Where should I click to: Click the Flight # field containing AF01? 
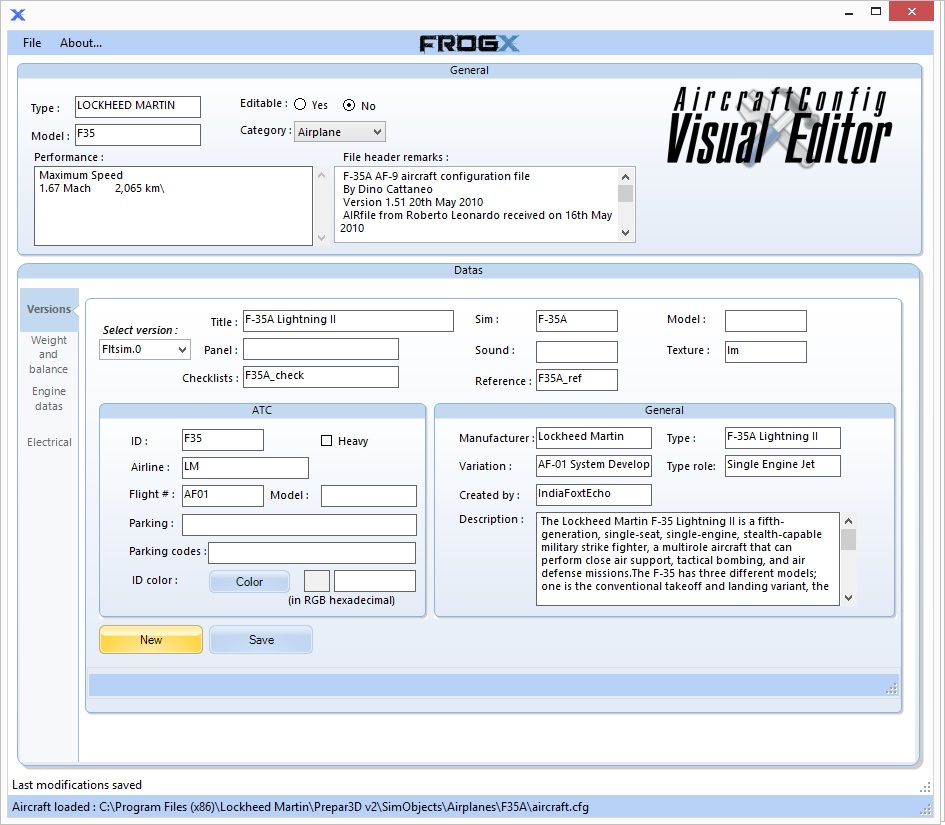tap(222, 495)
